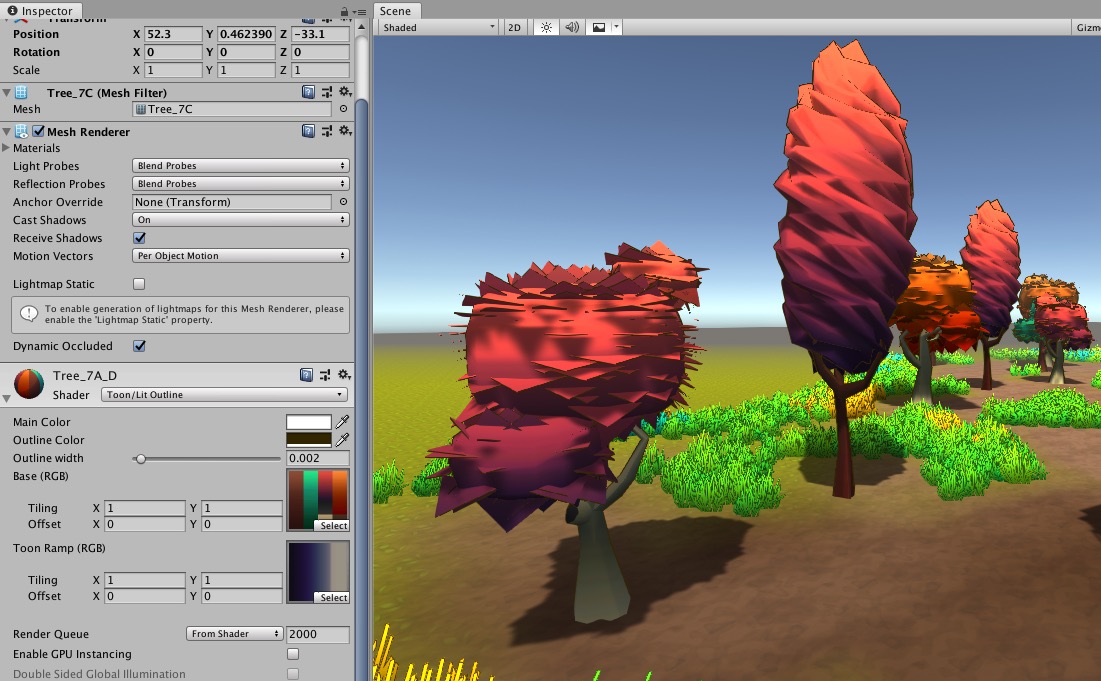Click the Anchor Override object picker circle
1101x681 pixels.
coord(343,201)
